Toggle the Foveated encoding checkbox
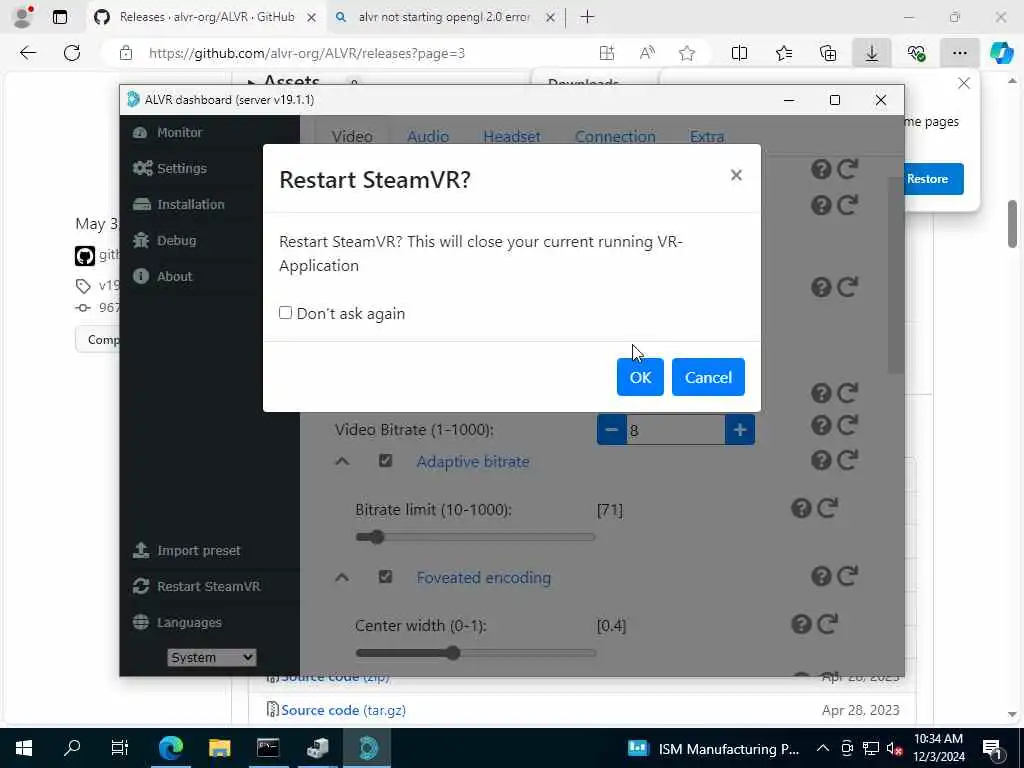This screenshot has width=1024, height=768. pos(385,577)
